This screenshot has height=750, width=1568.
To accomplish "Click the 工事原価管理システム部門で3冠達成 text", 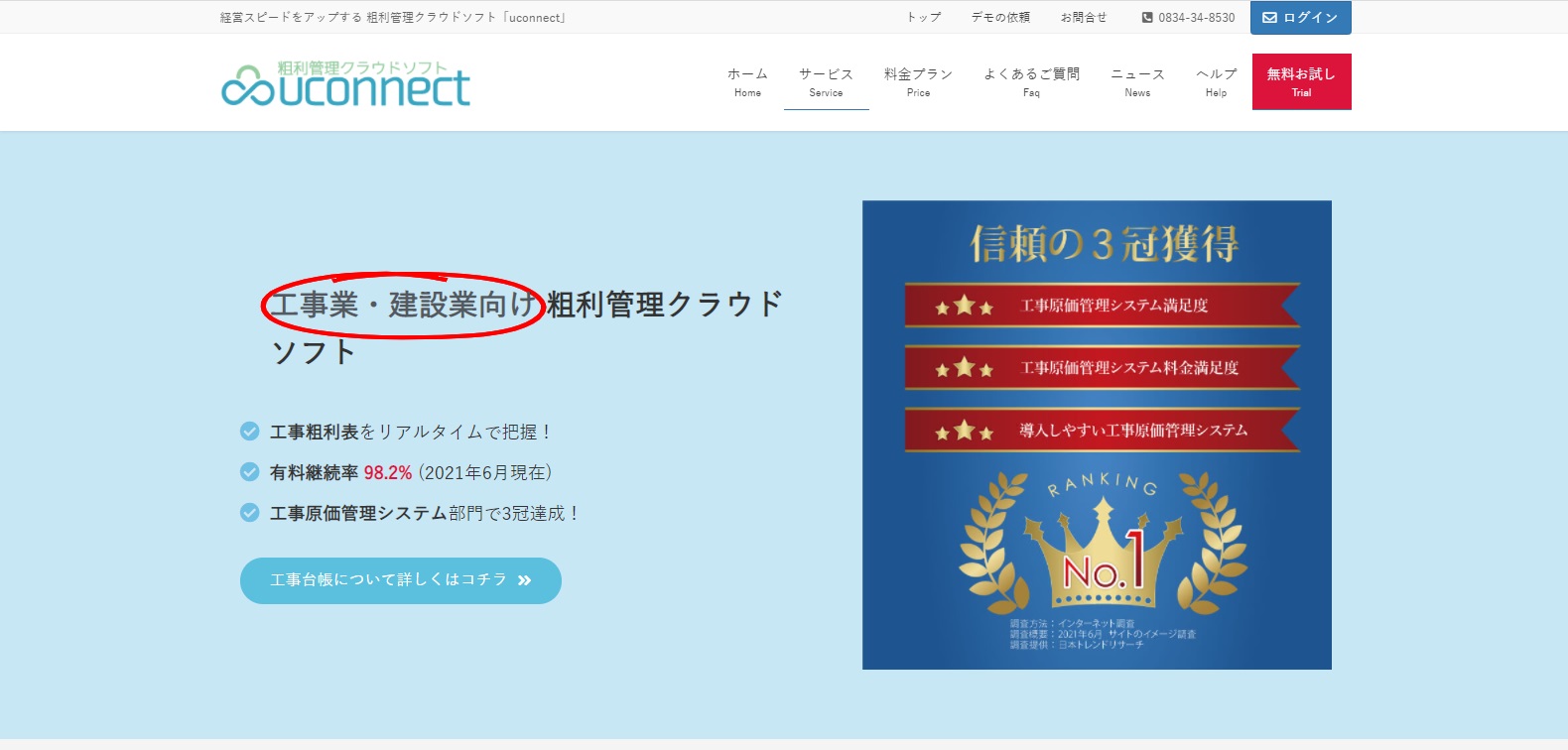I will tap(425, 513).
